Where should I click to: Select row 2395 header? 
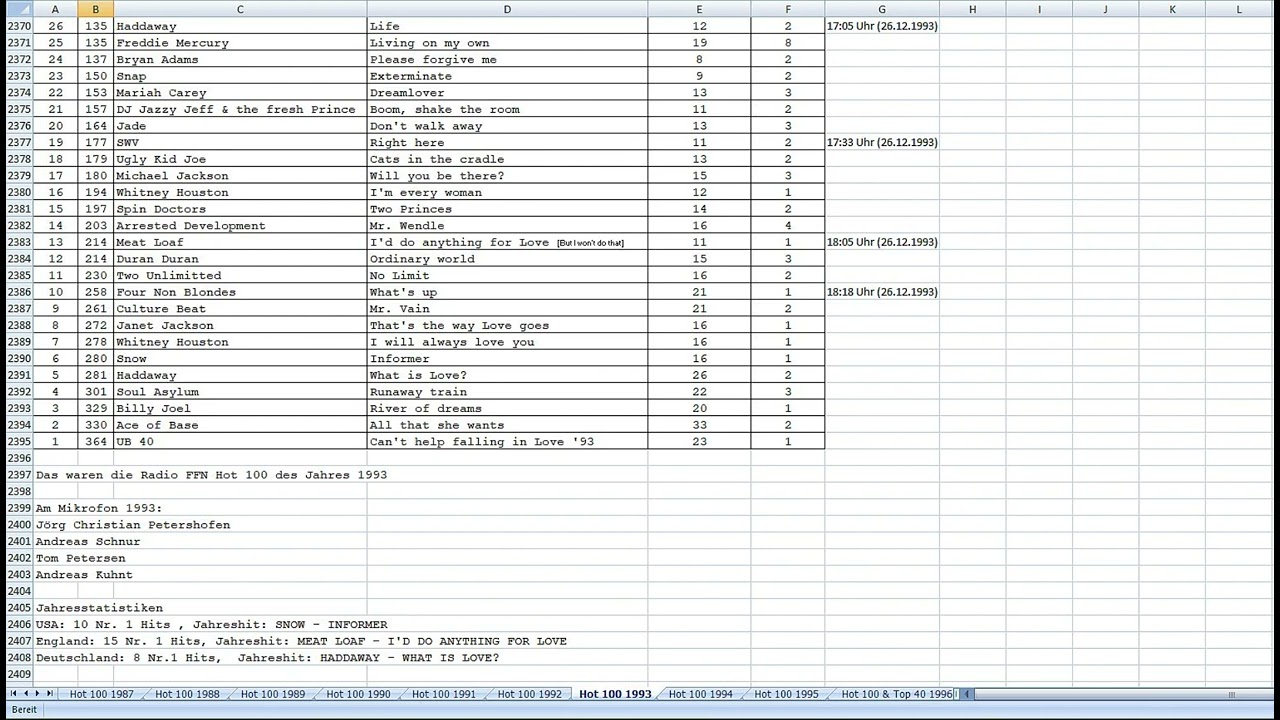18,442
